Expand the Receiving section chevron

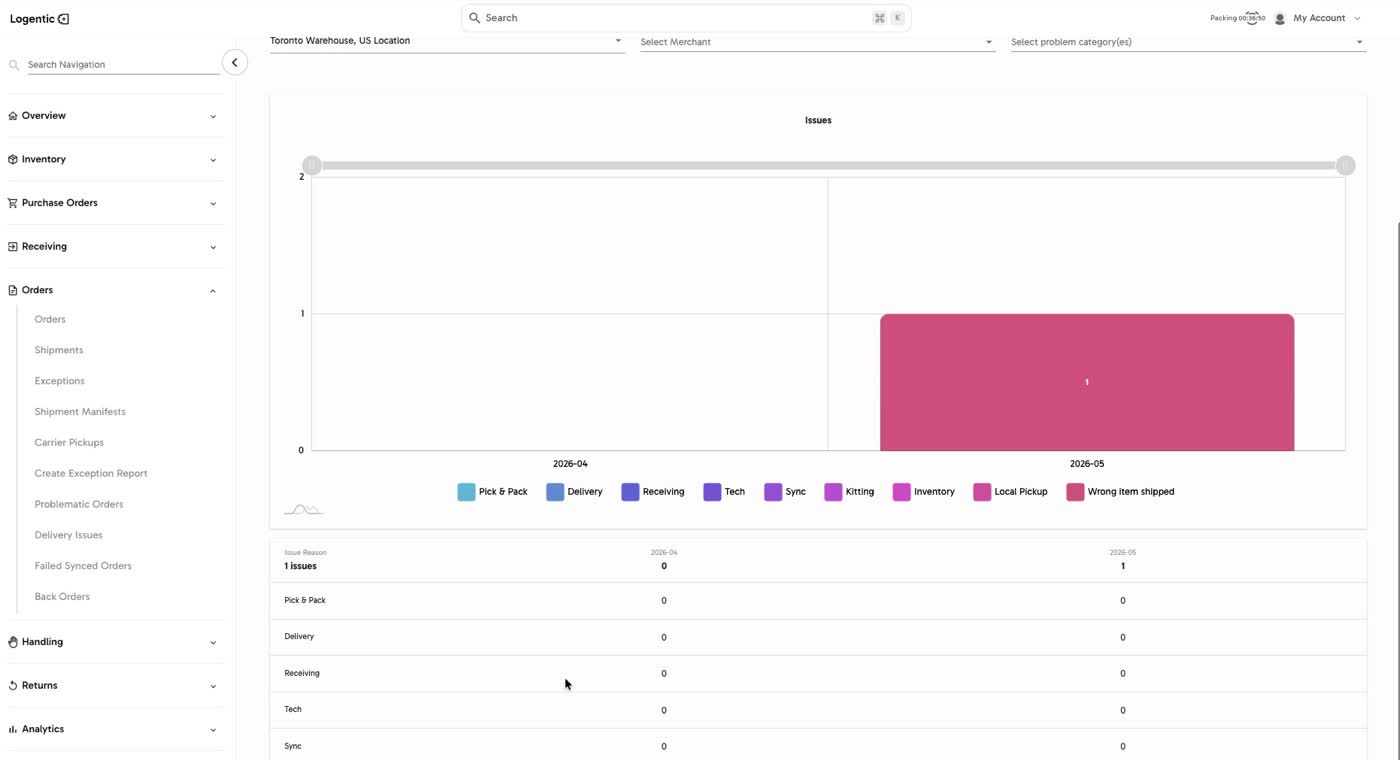click(213, 247)
